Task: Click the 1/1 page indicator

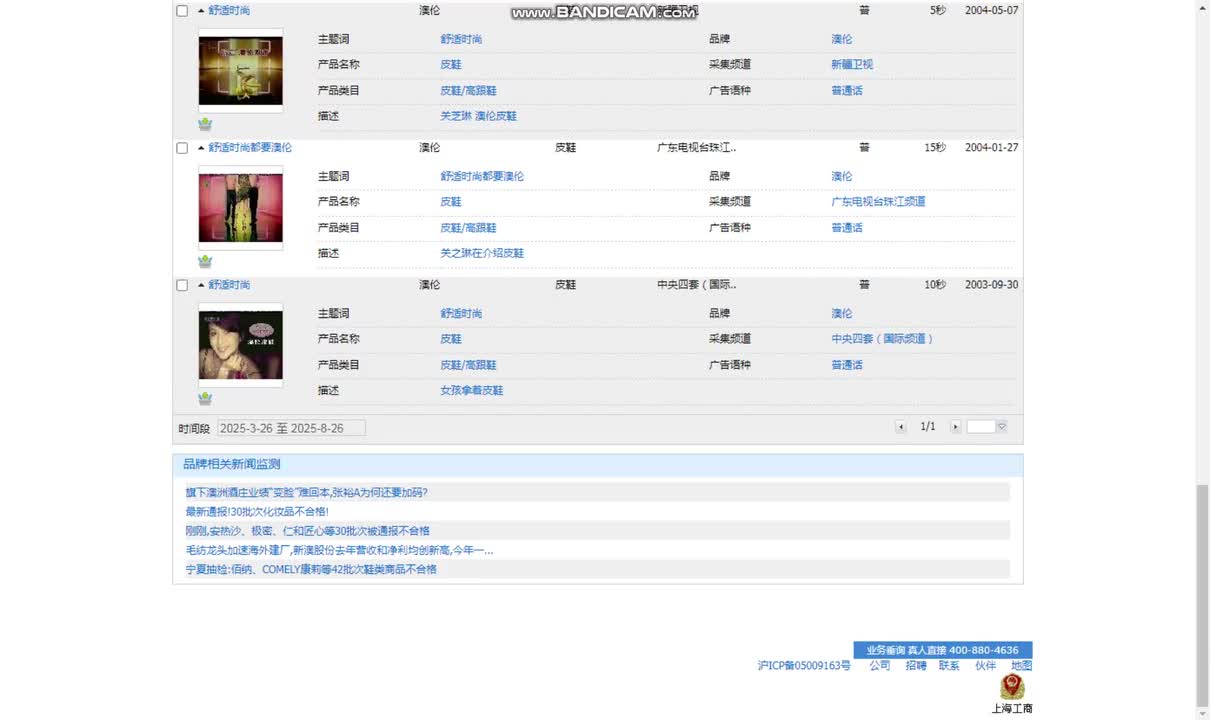Action: point(928,427)
